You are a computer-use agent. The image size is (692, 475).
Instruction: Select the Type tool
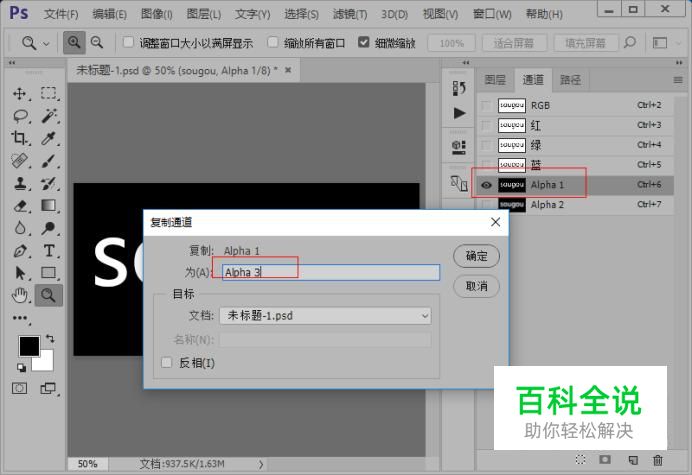coord(49,251)
